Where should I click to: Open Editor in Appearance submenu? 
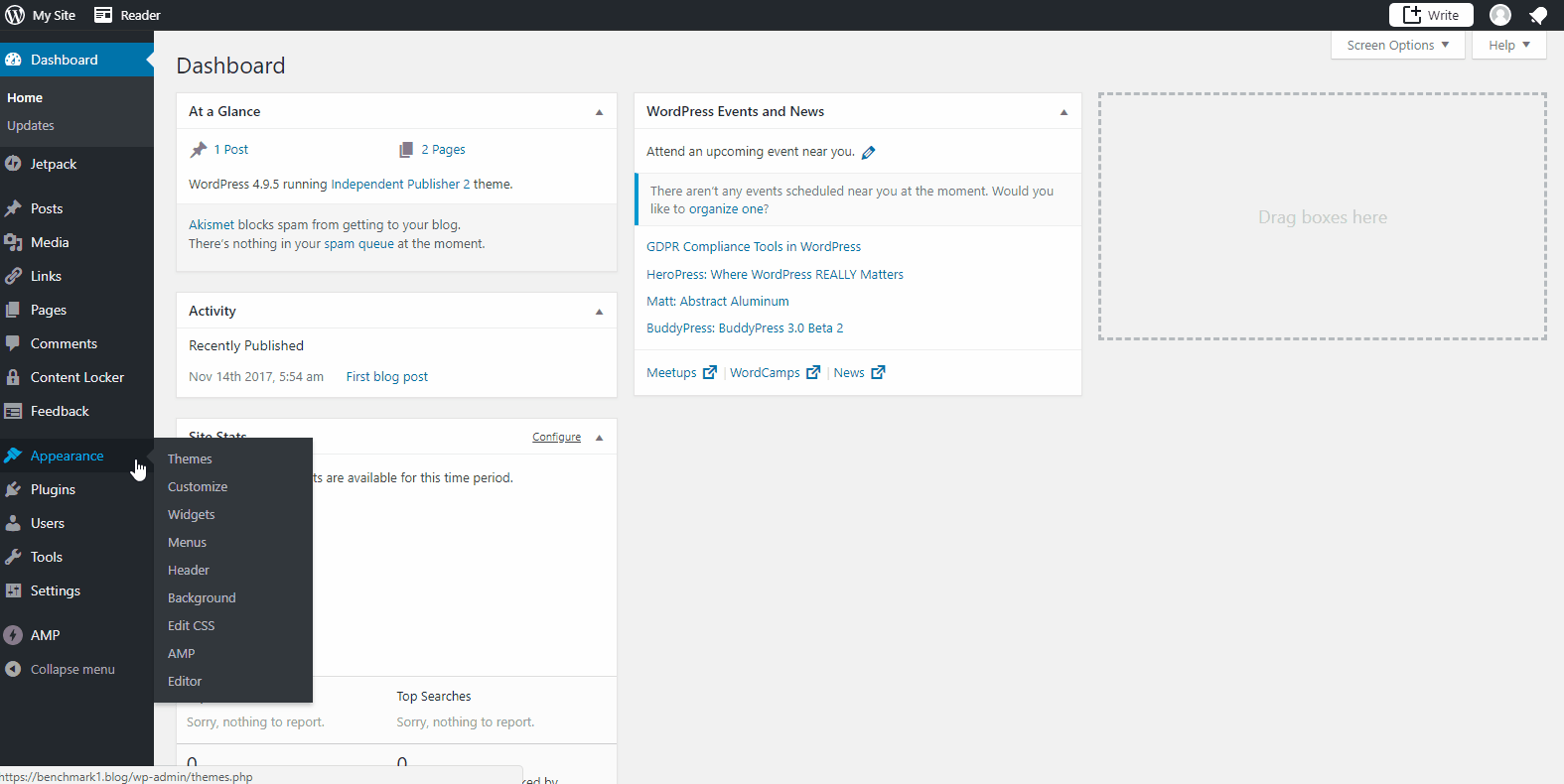point(185,681)
